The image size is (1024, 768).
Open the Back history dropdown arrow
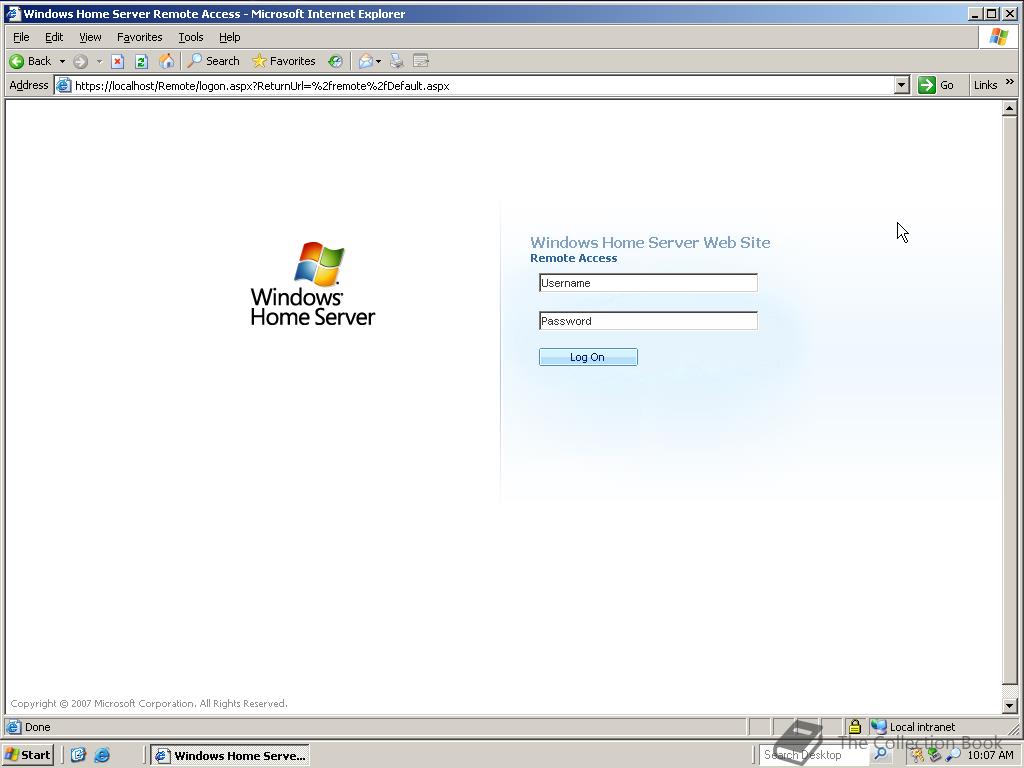point(62,61)
